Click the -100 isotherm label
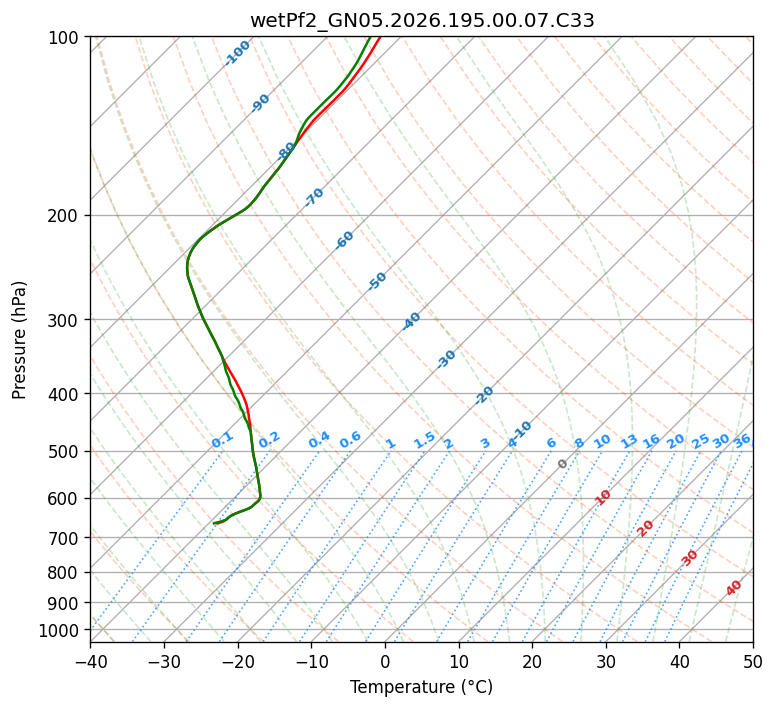775x708 pixels. click(237, 53)
